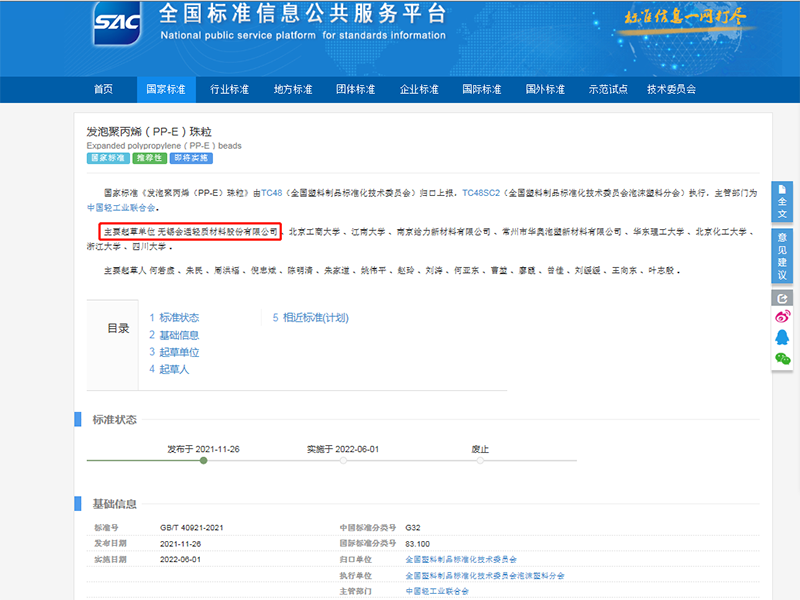
Task: Click the 推荐性 green tag
Action: point(149,159)
